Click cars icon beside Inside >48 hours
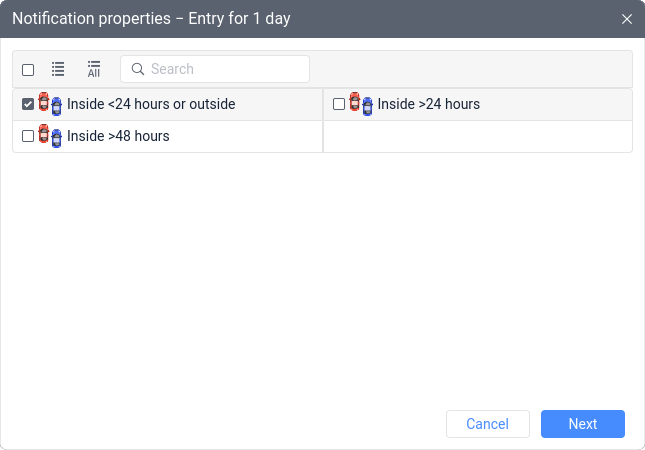This screenshot has width=645, height=450. [50, 136]
